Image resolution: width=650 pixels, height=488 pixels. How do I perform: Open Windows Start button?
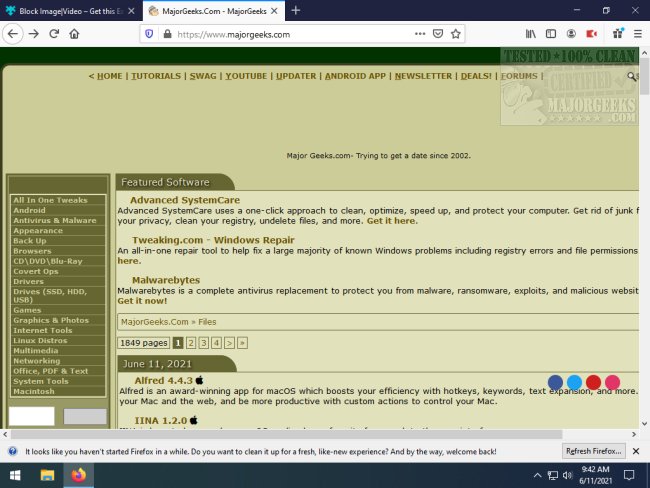tap(15, 475)
